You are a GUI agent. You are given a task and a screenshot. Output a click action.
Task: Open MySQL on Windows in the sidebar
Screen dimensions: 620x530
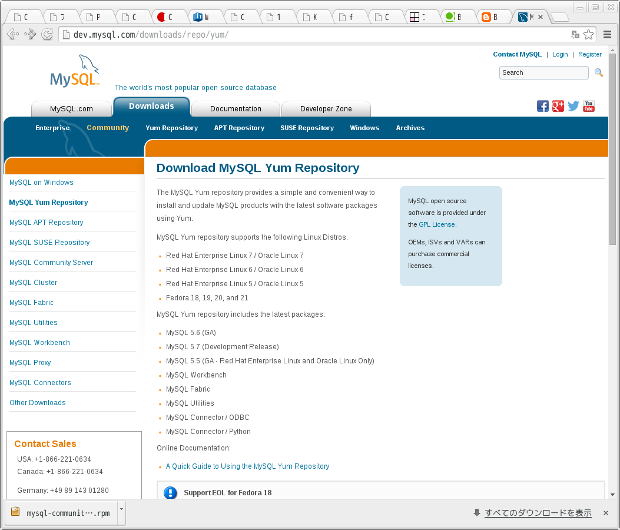pyautogui.click(x=42, y=182)
